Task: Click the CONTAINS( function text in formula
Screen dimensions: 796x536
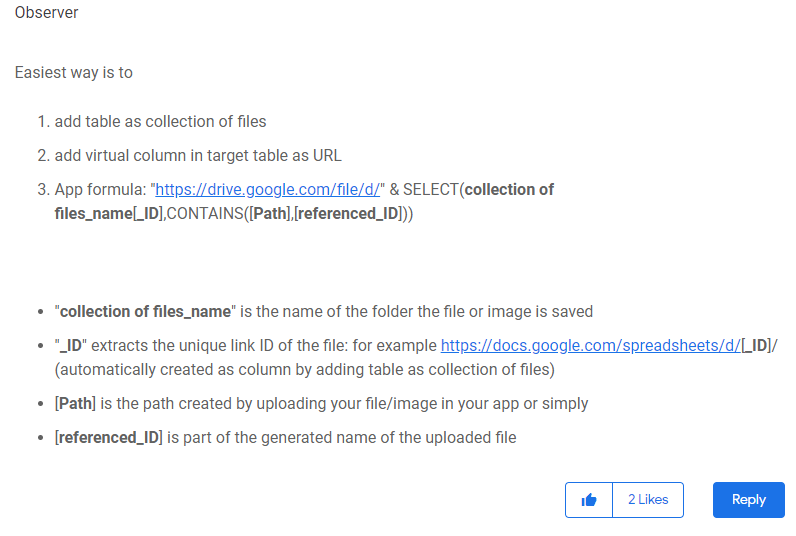Action: point(208,214)
